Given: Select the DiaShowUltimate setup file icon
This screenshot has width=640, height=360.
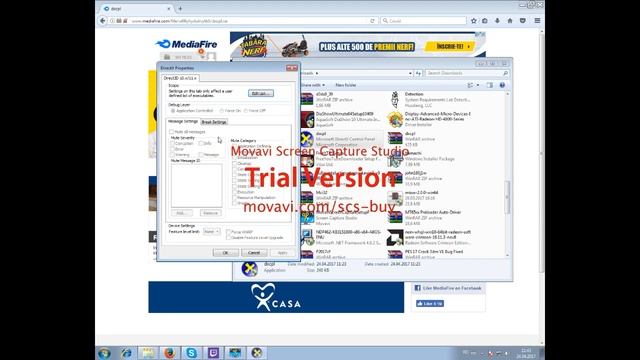Looking at the screenshot, I should coord(307,120).
